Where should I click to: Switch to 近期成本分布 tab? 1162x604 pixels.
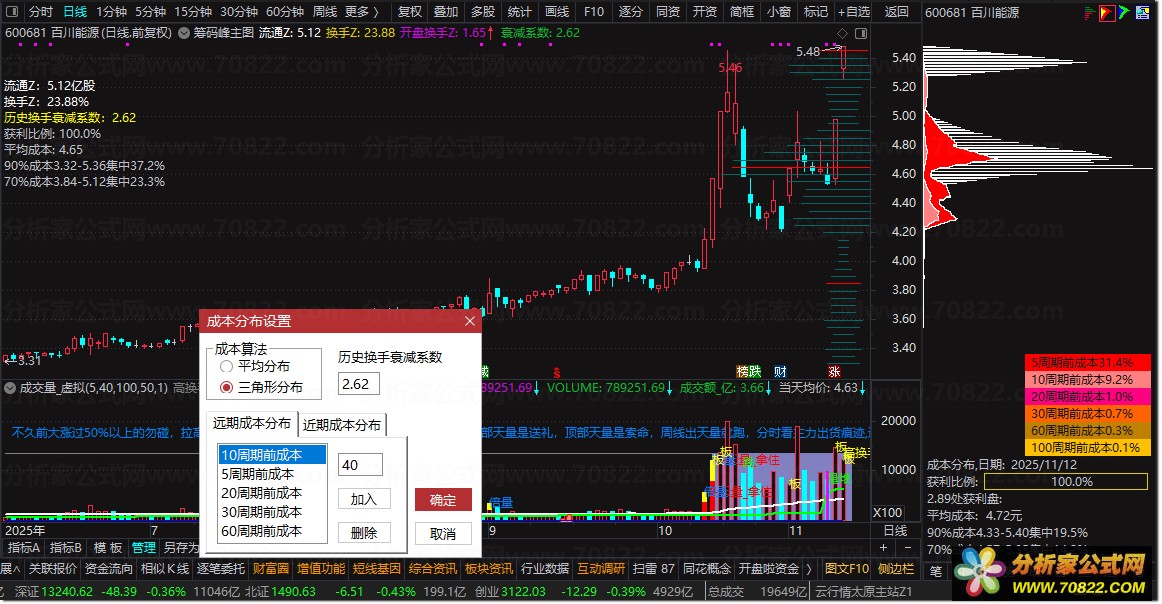(342, 425)
